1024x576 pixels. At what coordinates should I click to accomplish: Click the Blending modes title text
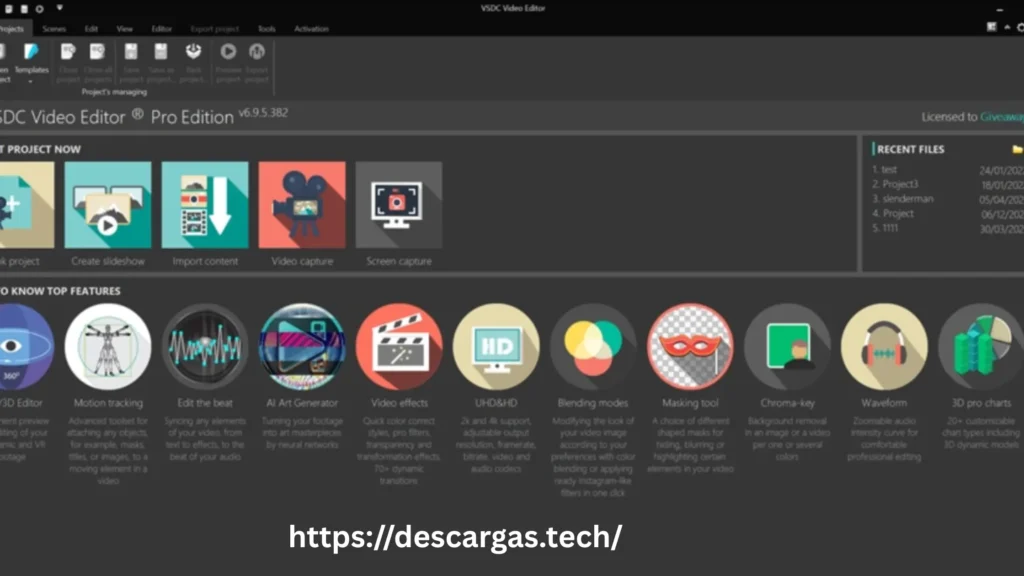593,403
